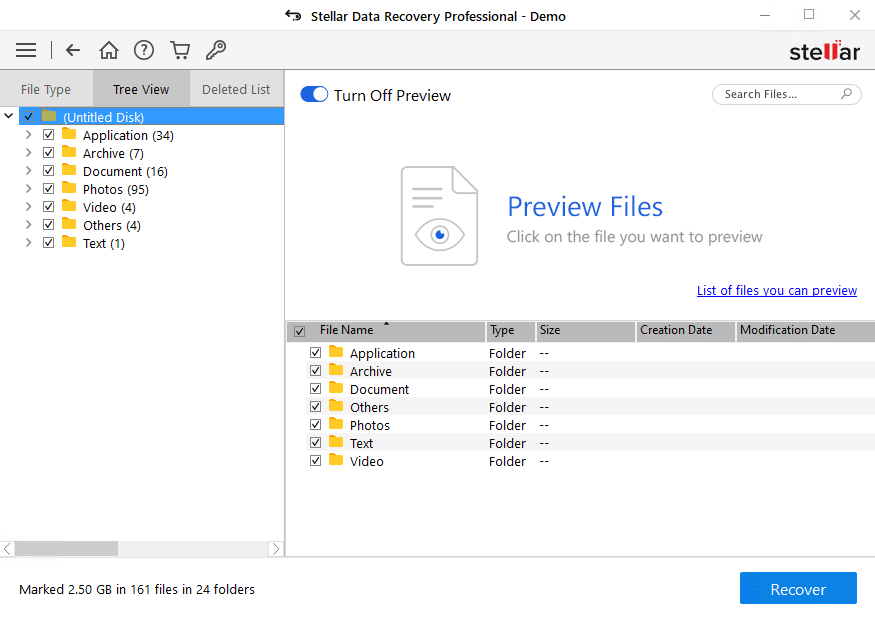Open Help question mark icon
Viewport: 875px width, 618px height.
[144, 50]
